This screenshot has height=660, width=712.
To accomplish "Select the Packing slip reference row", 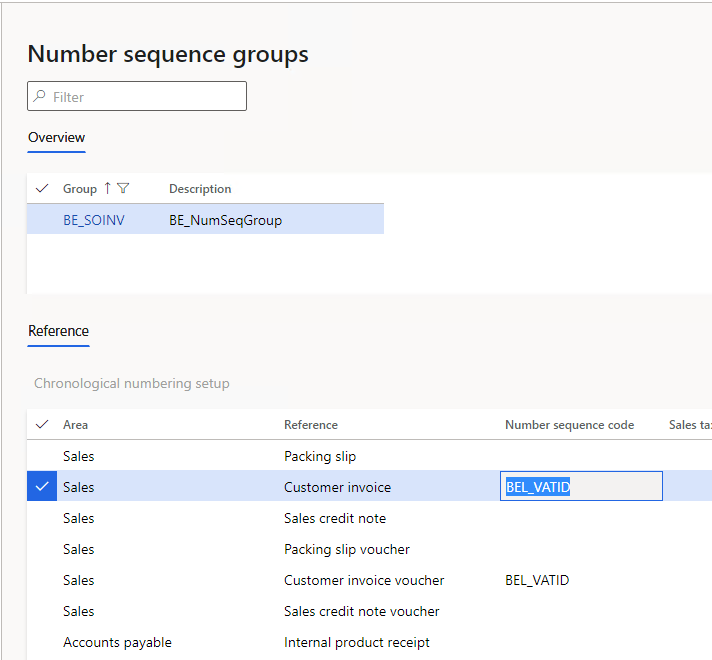I will click(x=320, y=456).
